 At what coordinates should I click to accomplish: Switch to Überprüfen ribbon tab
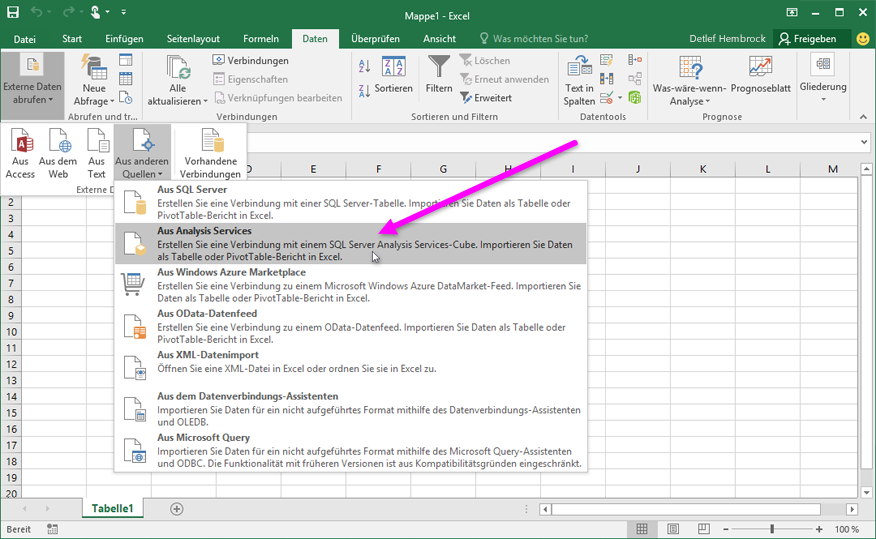tap(375, 39)
